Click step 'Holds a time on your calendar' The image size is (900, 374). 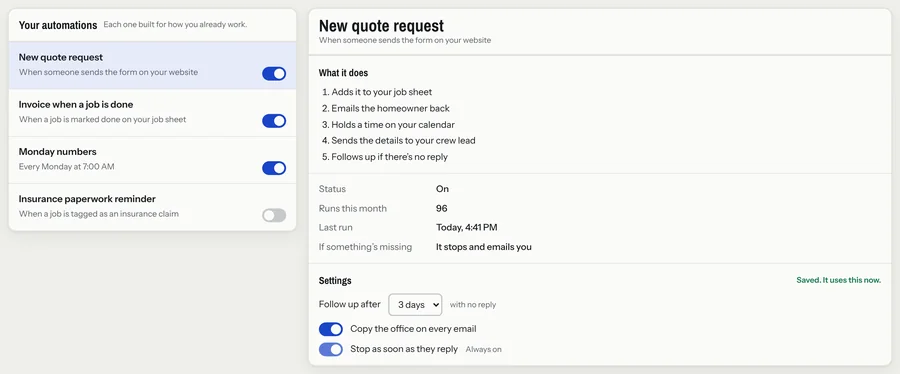pos(393,124)
